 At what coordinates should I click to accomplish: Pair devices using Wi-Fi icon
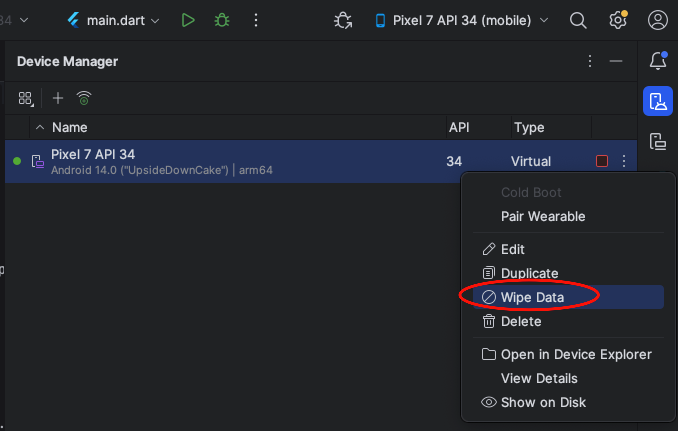pos(85,98)
